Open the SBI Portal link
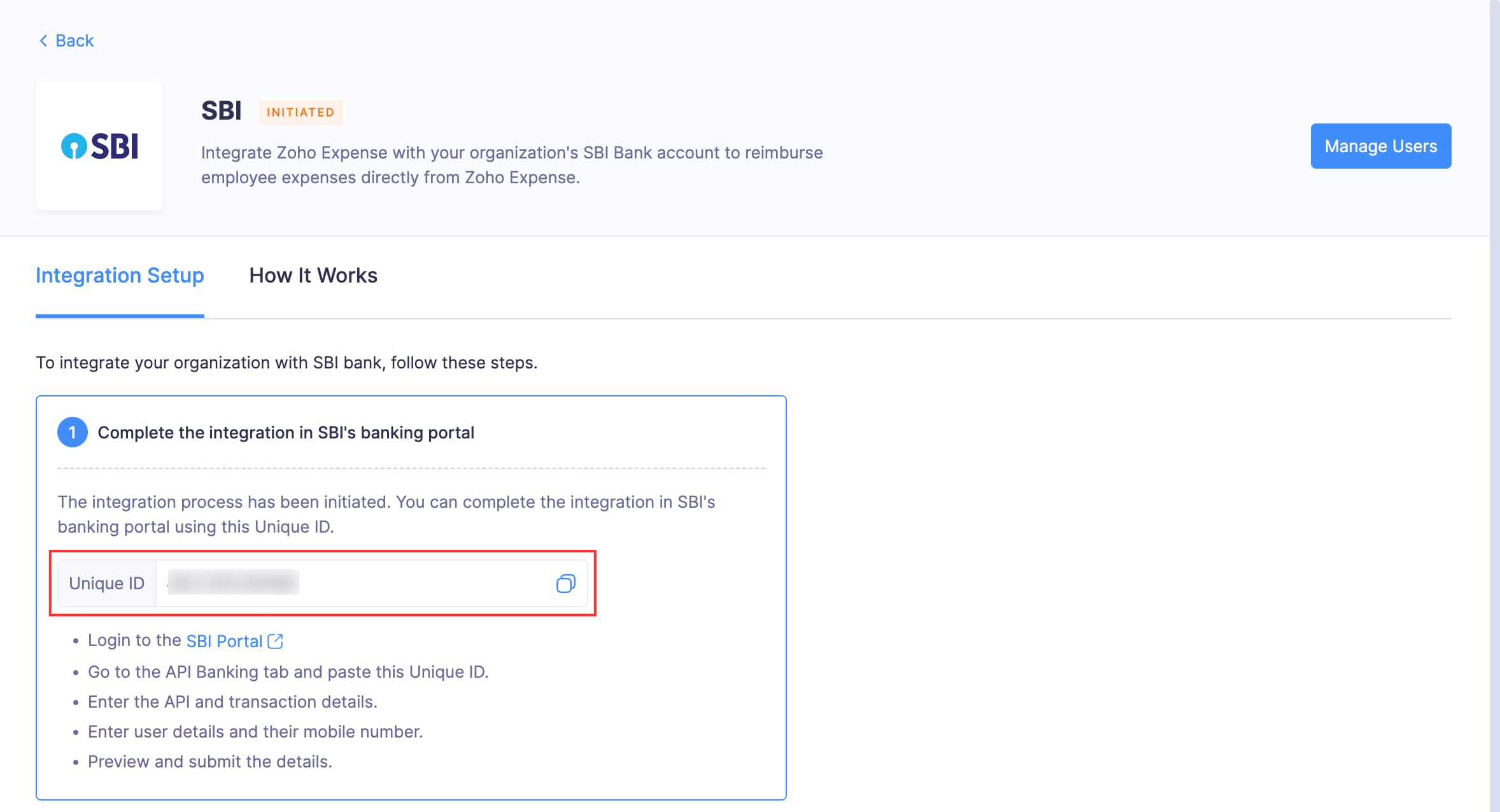The image size is (1500, 812). click(x=224, y=641)
